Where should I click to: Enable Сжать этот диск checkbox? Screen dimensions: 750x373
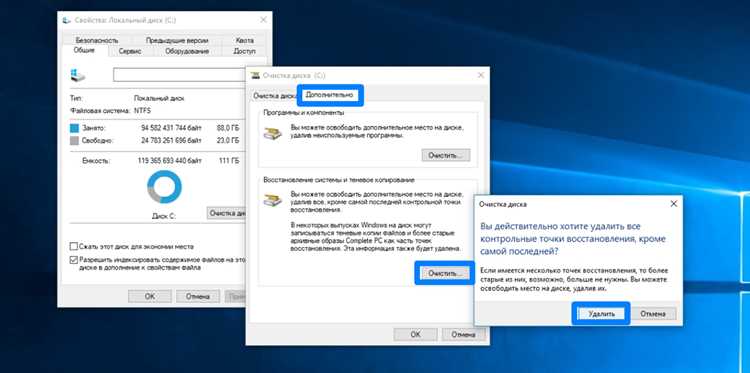pos(74,247)
